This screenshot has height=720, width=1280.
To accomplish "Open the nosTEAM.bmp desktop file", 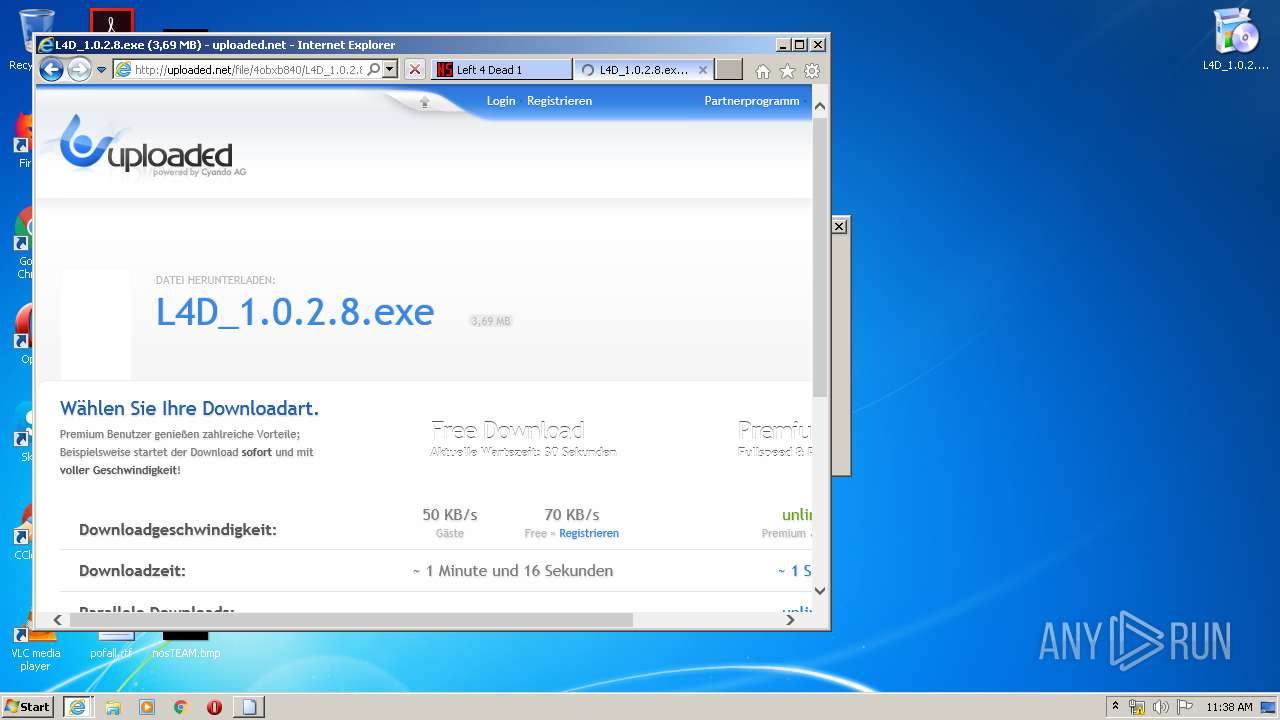I will coord(186,648).
